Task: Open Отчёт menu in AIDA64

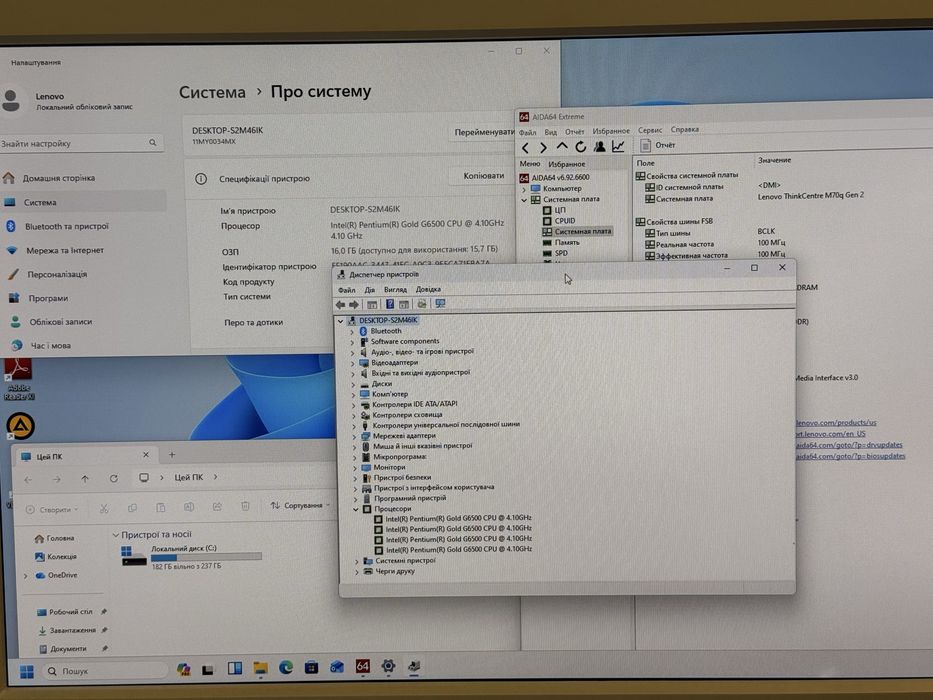Action: coord(574,132)
